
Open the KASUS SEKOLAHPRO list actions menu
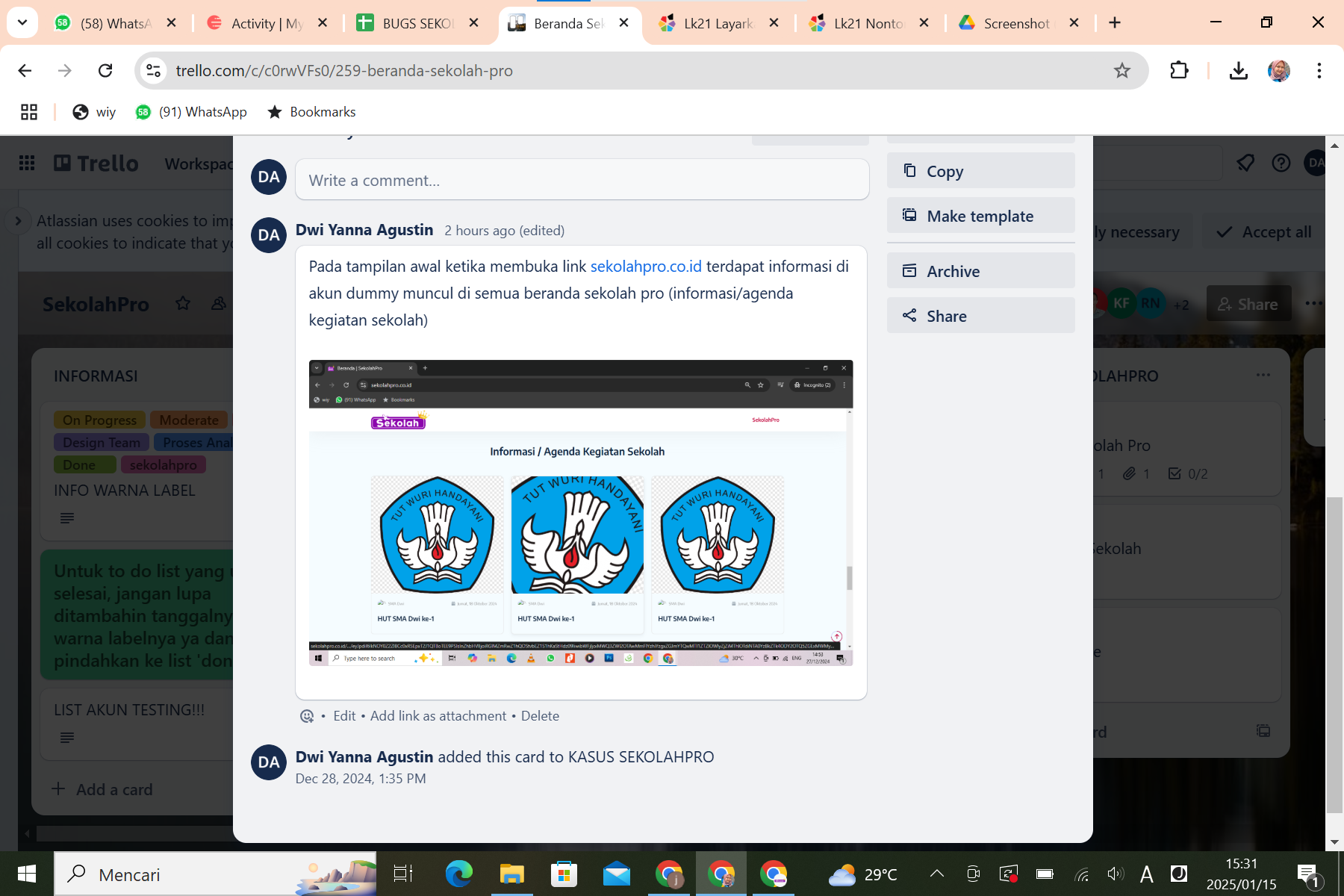click(x=1263, y=375)
